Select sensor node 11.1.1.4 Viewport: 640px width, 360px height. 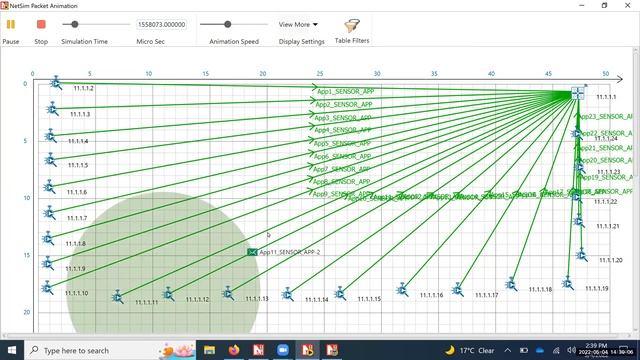click(51, 136)
